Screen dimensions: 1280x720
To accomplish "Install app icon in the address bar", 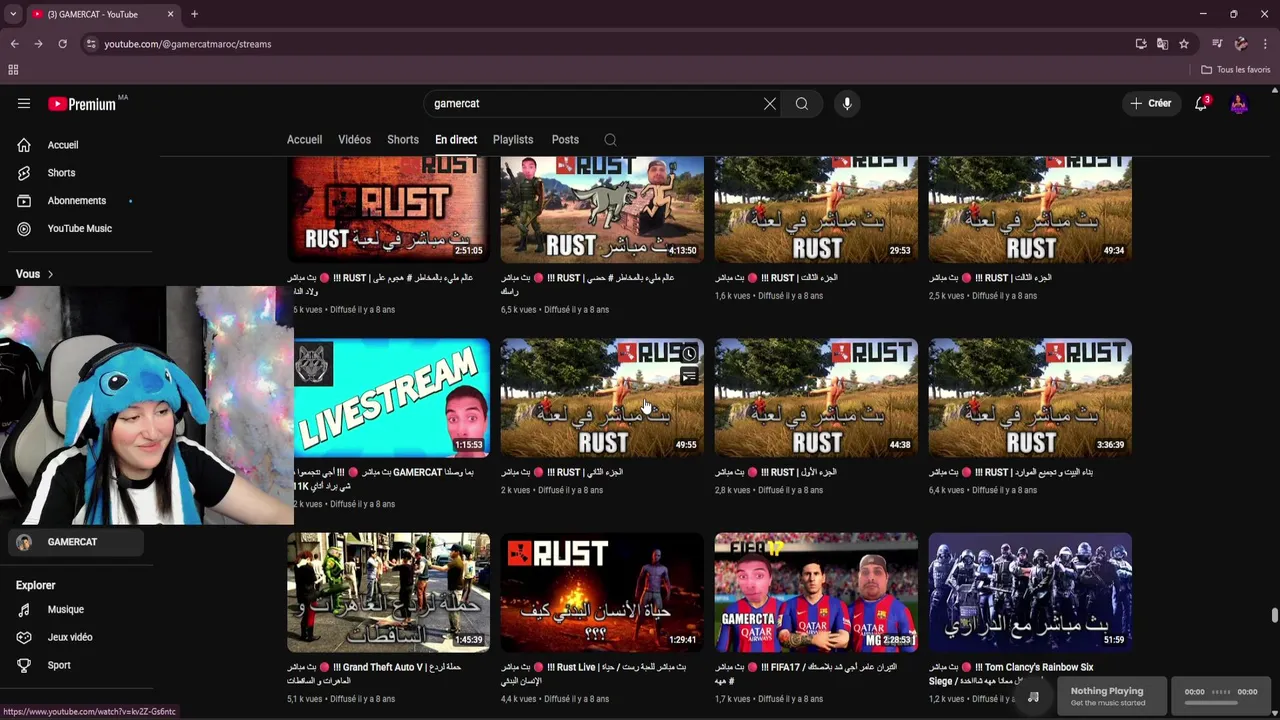I will point(1141,44).
